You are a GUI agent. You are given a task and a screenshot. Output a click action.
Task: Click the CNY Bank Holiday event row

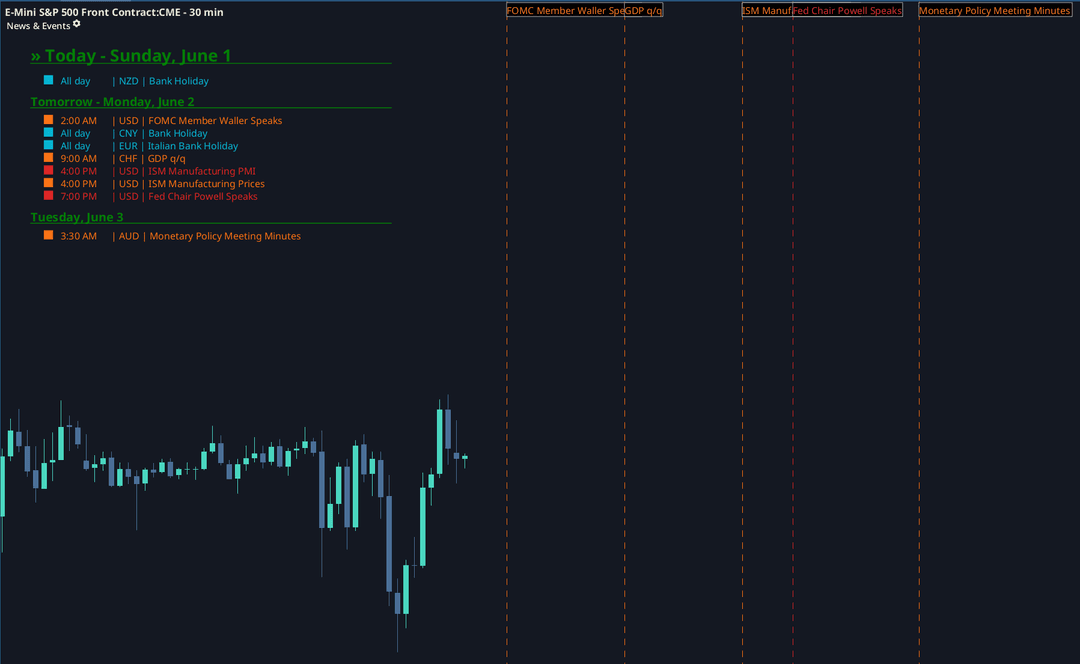click(126, 133)
